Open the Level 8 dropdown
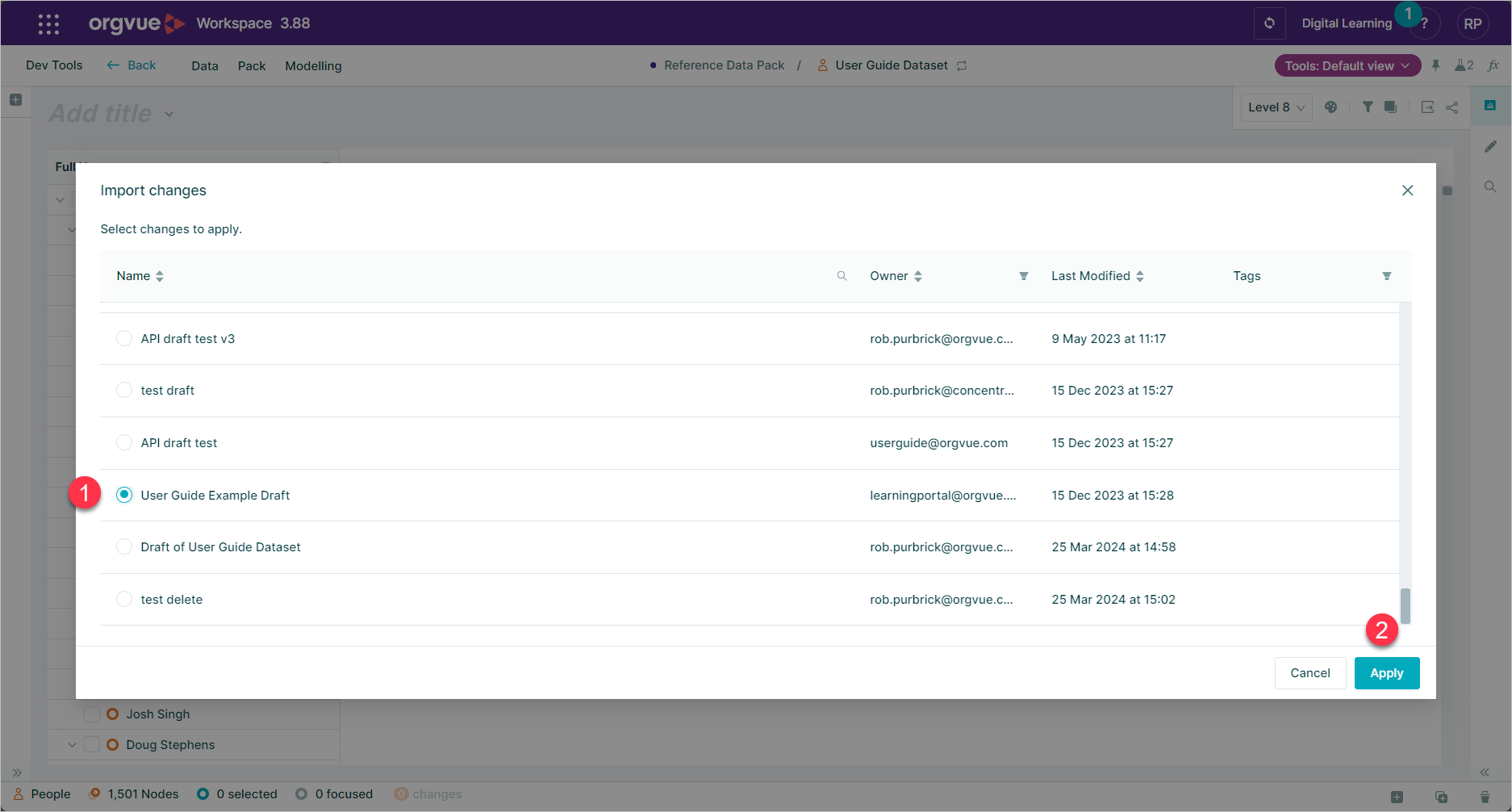This screenshot has height=812, width=1512. [x=1276, y=107]
